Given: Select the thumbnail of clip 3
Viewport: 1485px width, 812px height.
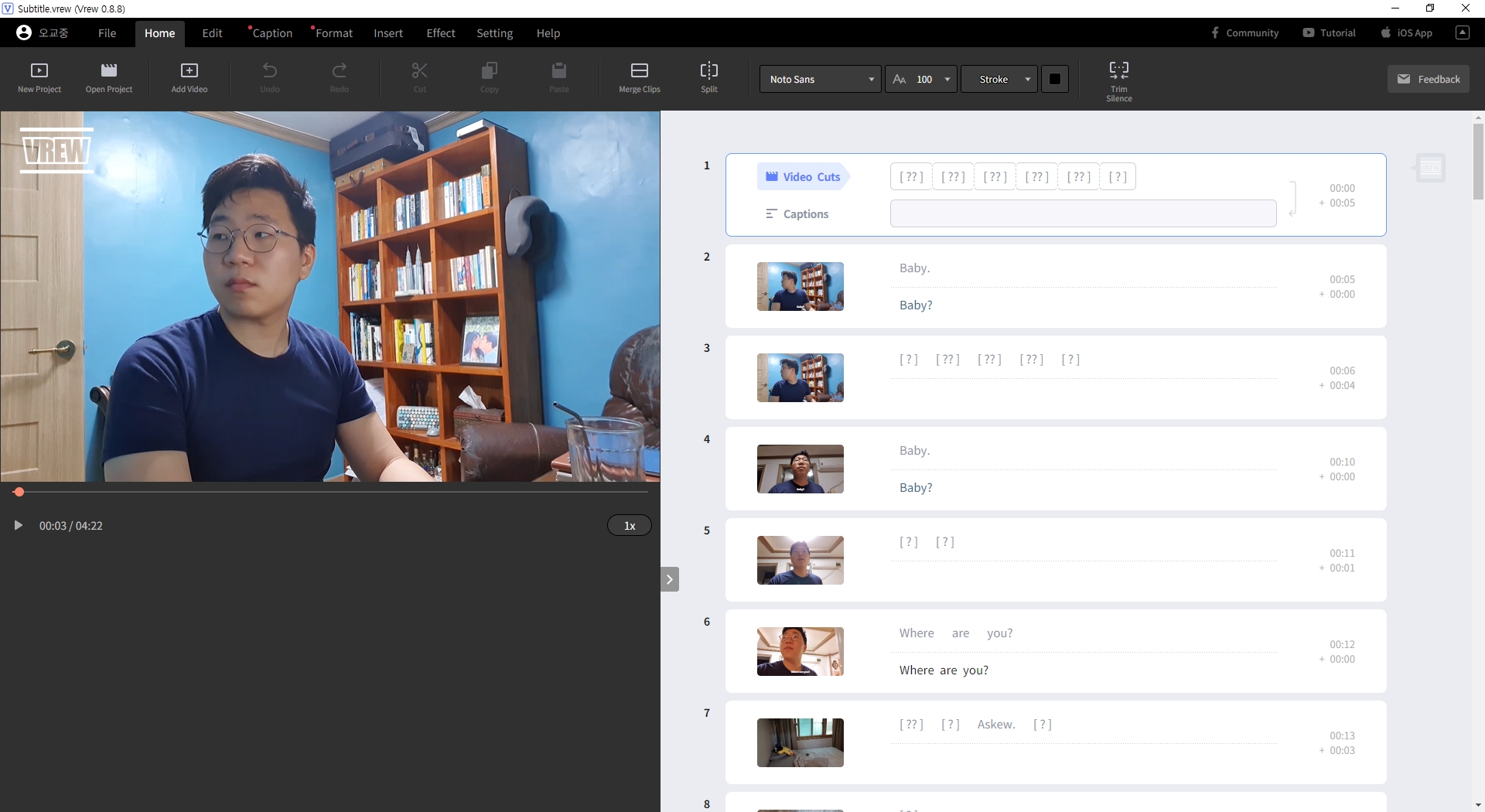Looking at the screenshot, I should click(x=801, y=378).
